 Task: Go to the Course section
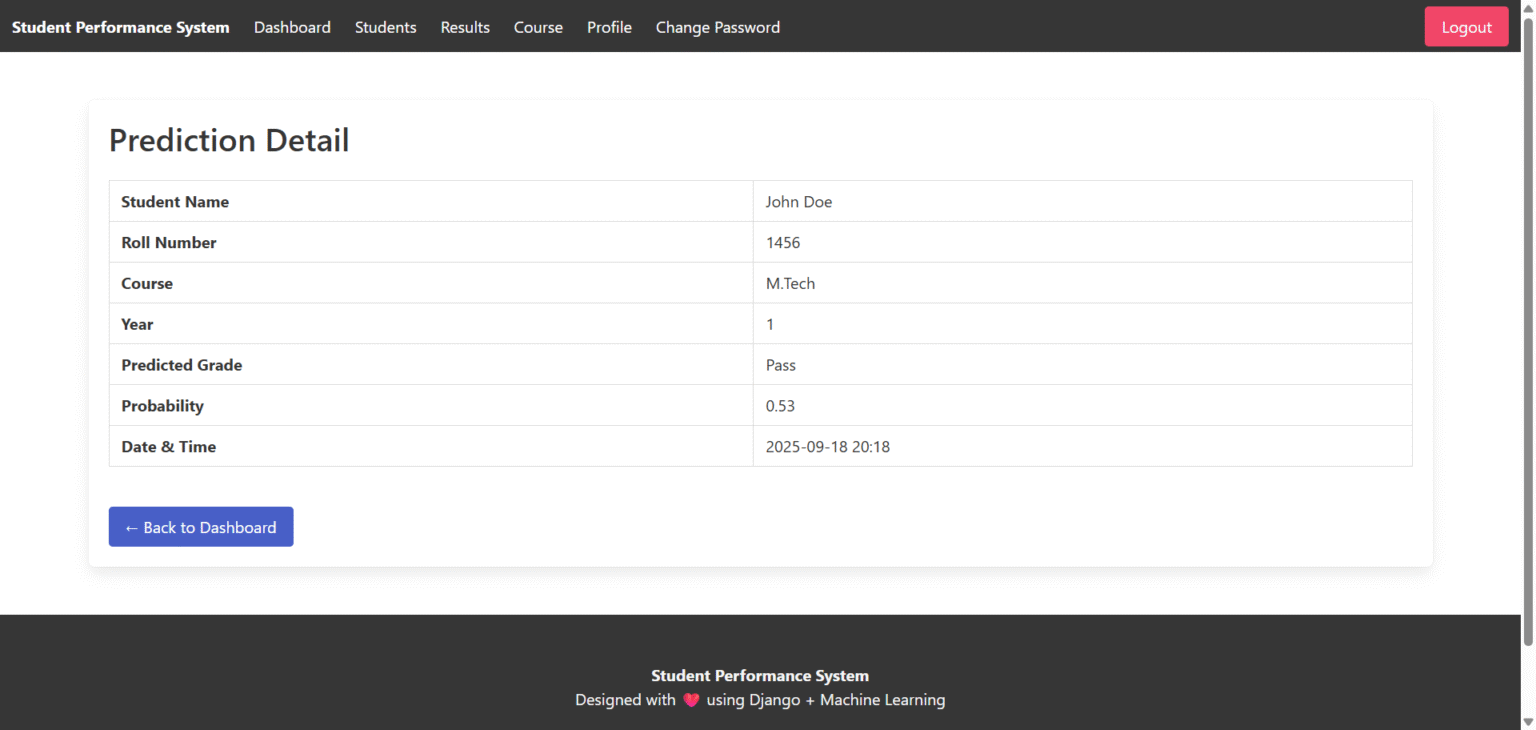point(538,27)
